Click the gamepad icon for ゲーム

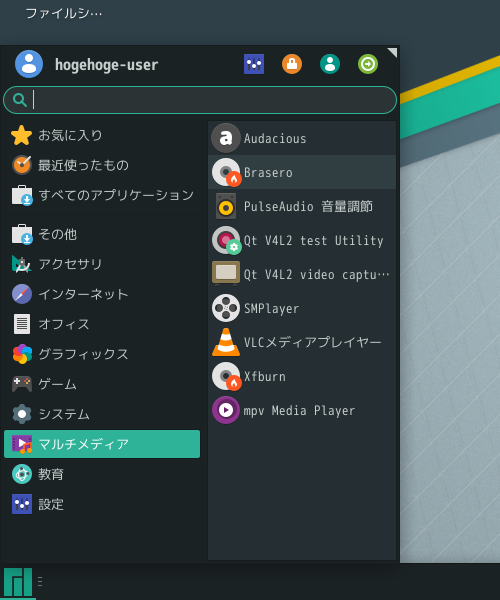[x=22, y=384]
